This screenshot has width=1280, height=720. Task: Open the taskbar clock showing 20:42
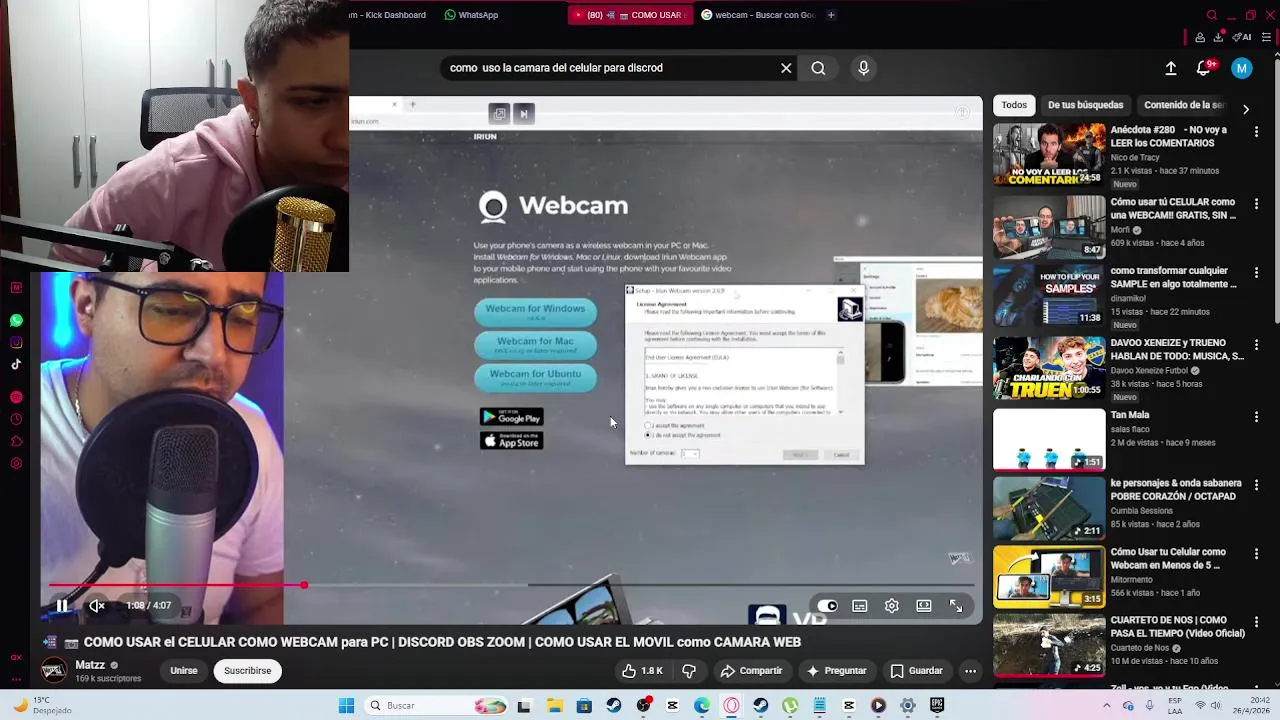coord(1250,706)
